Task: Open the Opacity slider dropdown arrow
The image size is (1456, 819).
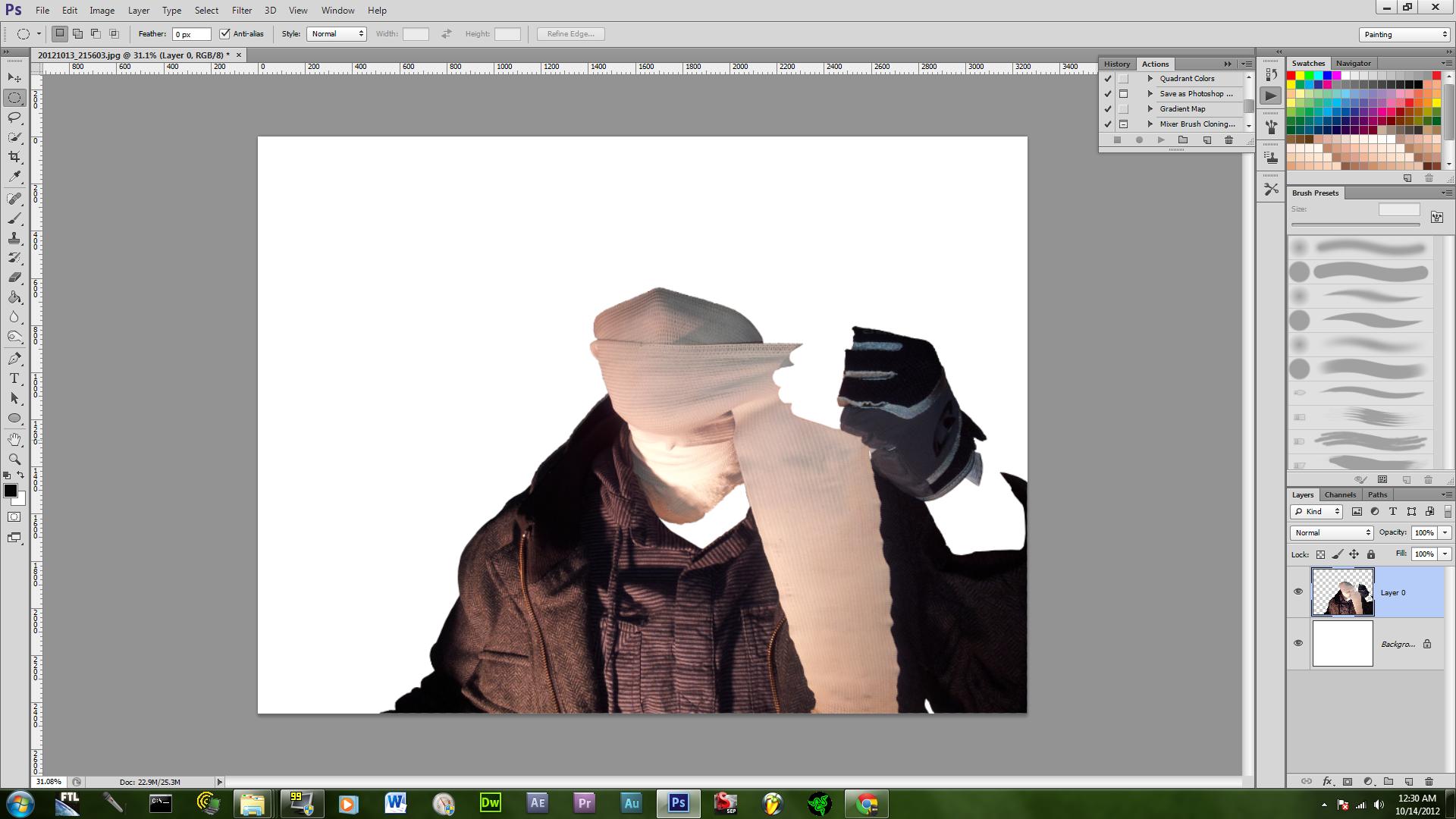Action: (x=1445, y=532)
